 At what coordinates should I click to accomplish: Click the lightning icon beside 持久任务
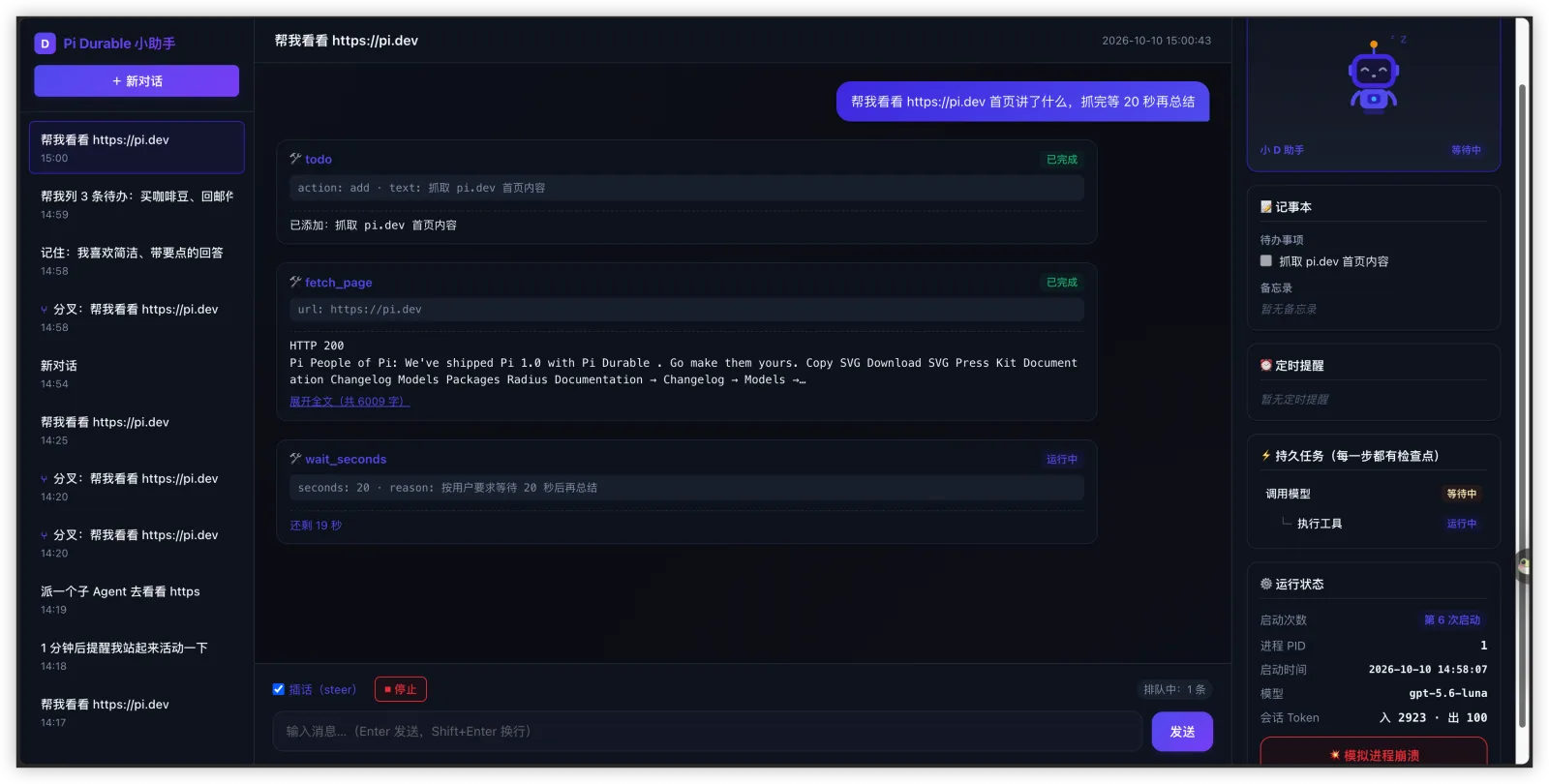(1266, 456)
